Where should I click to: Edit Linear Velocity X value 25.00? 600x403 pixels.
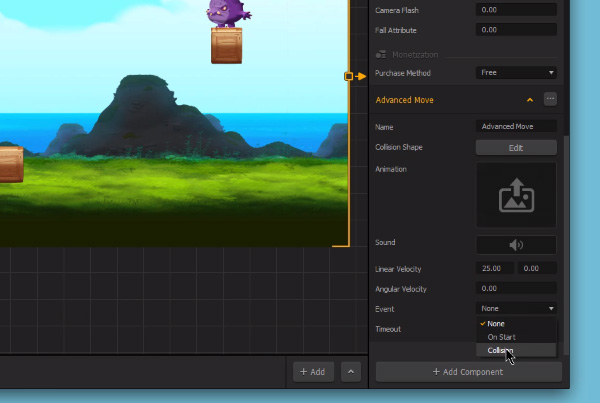click(x=494, y=269)
